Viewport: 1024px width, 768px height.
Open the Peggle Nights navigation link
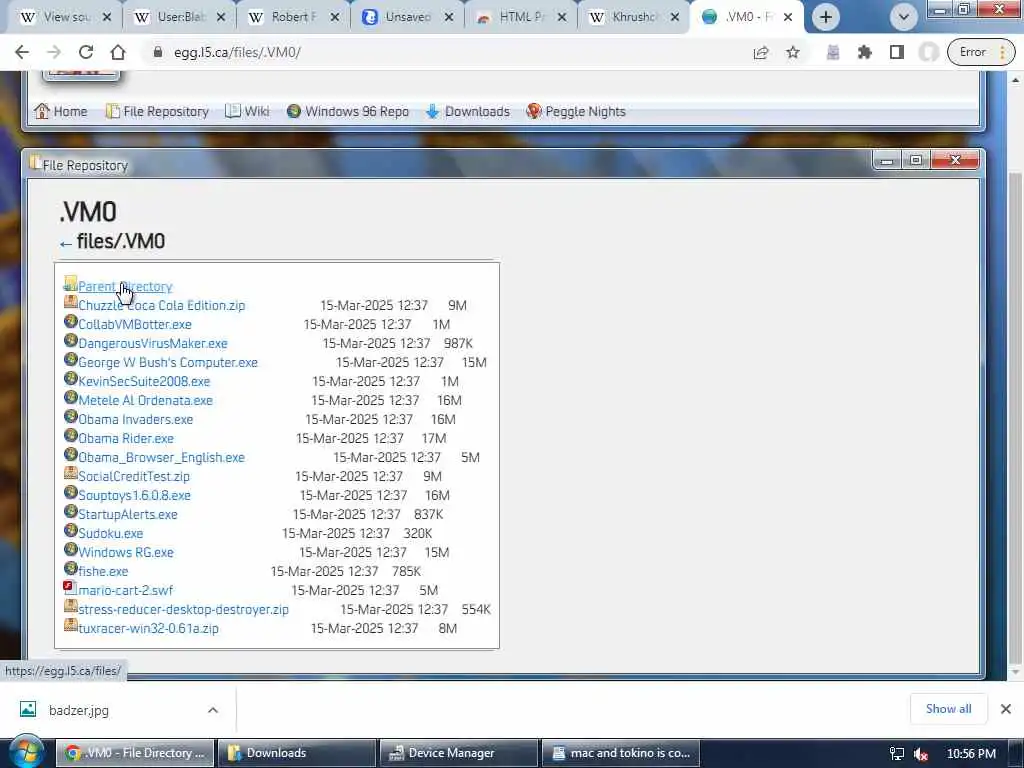[x=576, y=111]
